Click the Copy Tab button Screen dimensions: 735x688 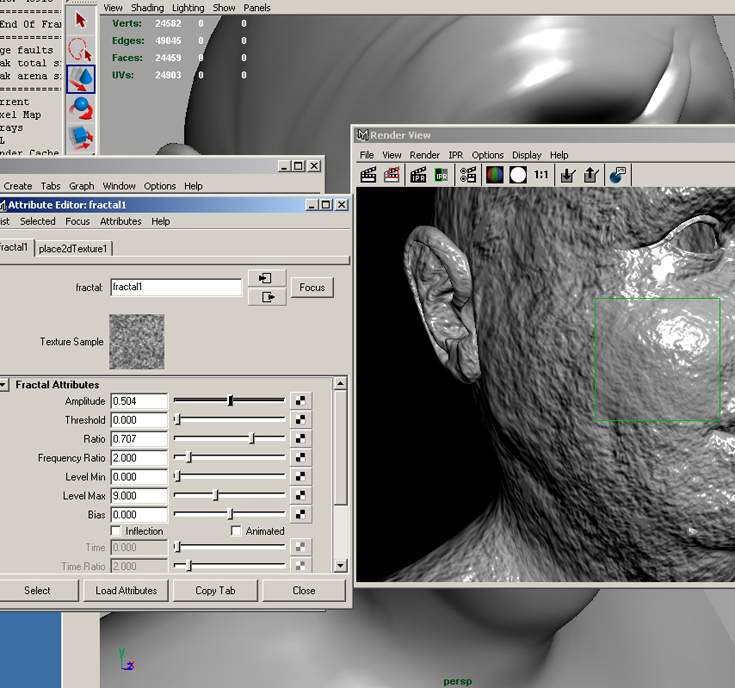pyautogui.click(x=215, y=590)
